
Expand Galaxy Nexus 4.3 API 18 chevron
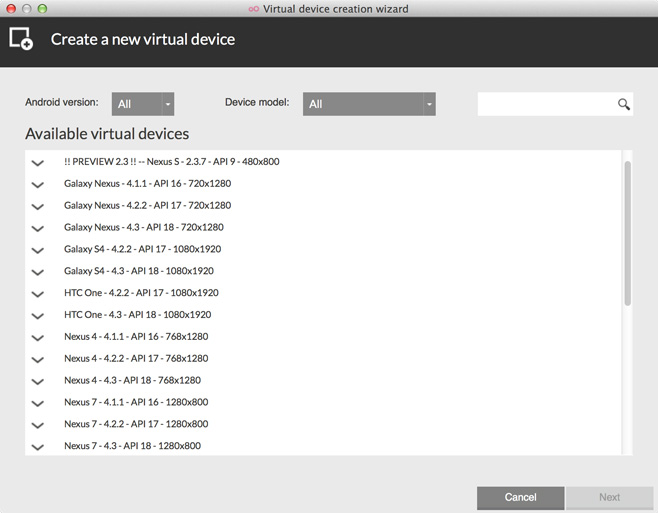click(x=38, y=228)
